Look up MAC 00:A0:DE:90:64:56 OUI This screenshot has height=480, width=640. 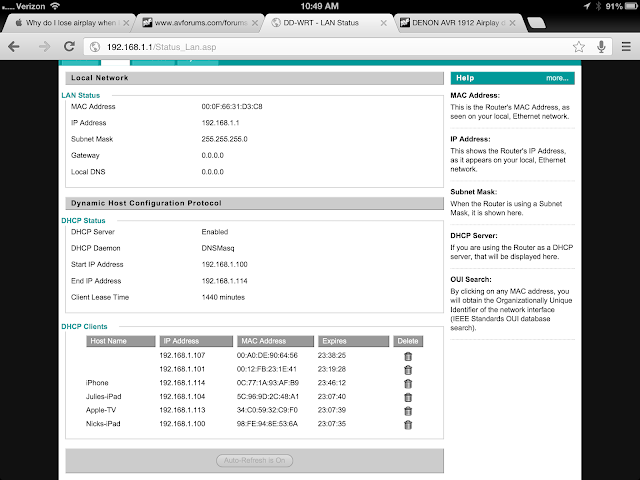click(267, 355)
